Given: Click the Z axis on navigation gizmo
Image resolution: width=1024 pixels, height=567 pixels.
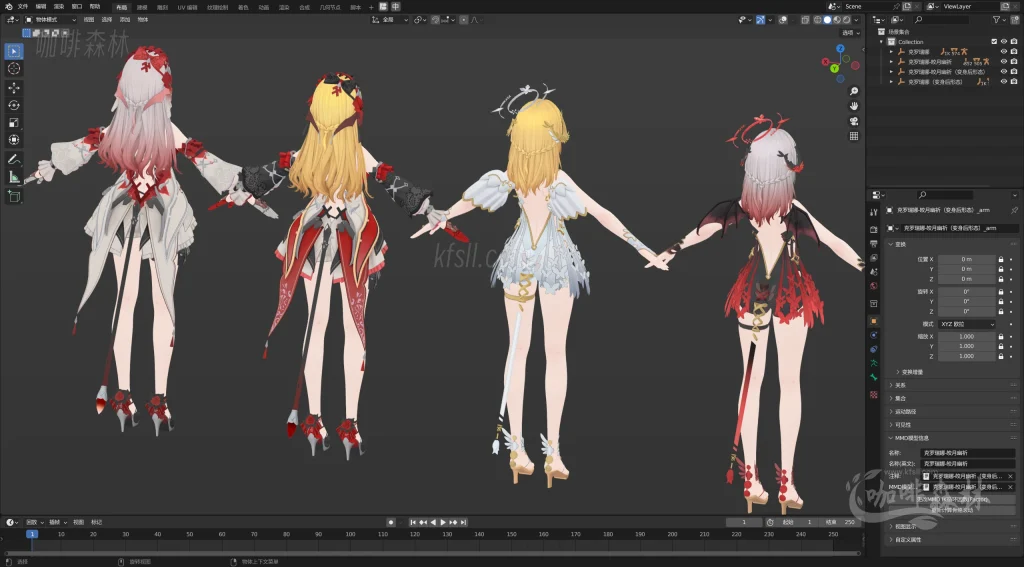Looking at the screenshot, I should point(840,49).
